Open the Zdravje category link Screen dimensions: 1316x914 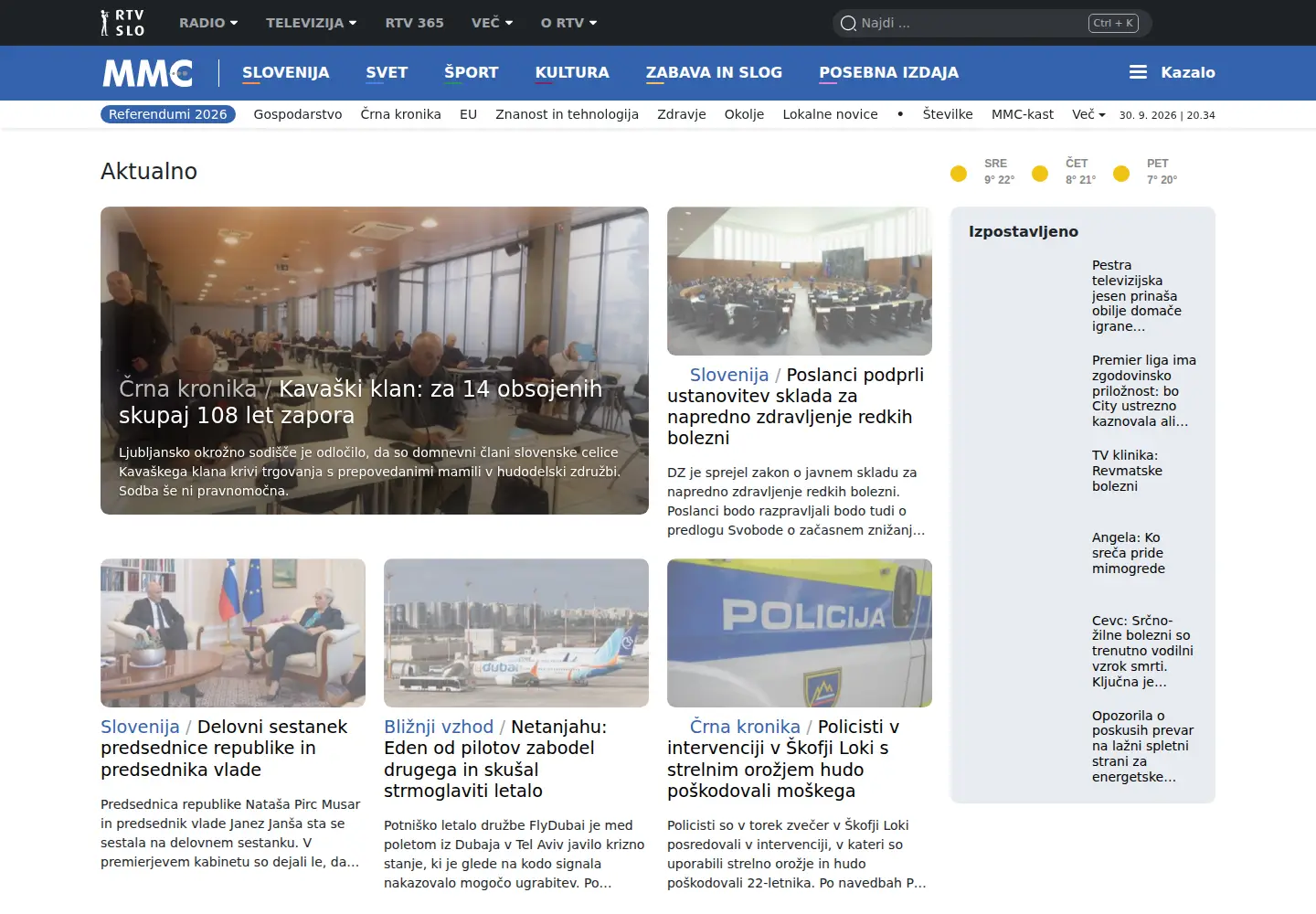682,114
